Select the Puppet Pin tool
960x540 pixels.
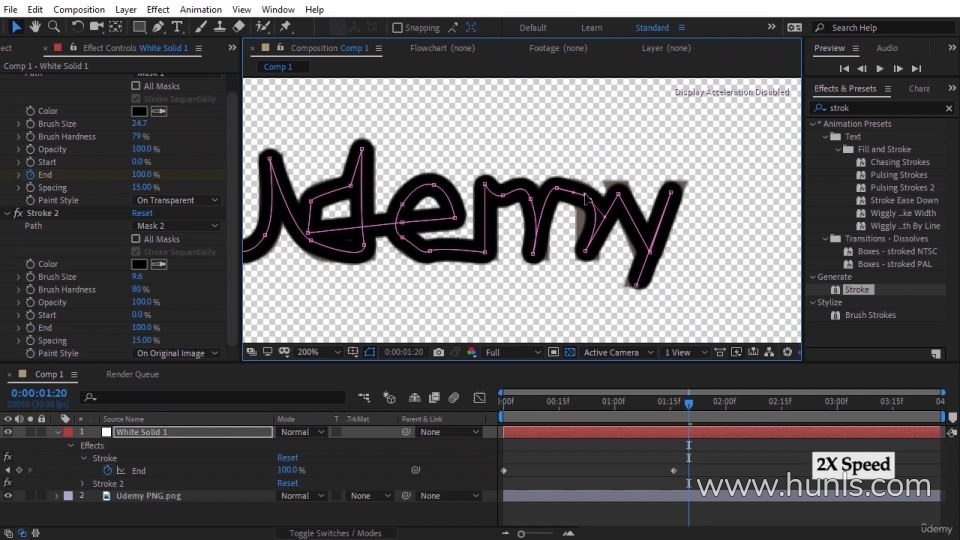click(285, 27)
